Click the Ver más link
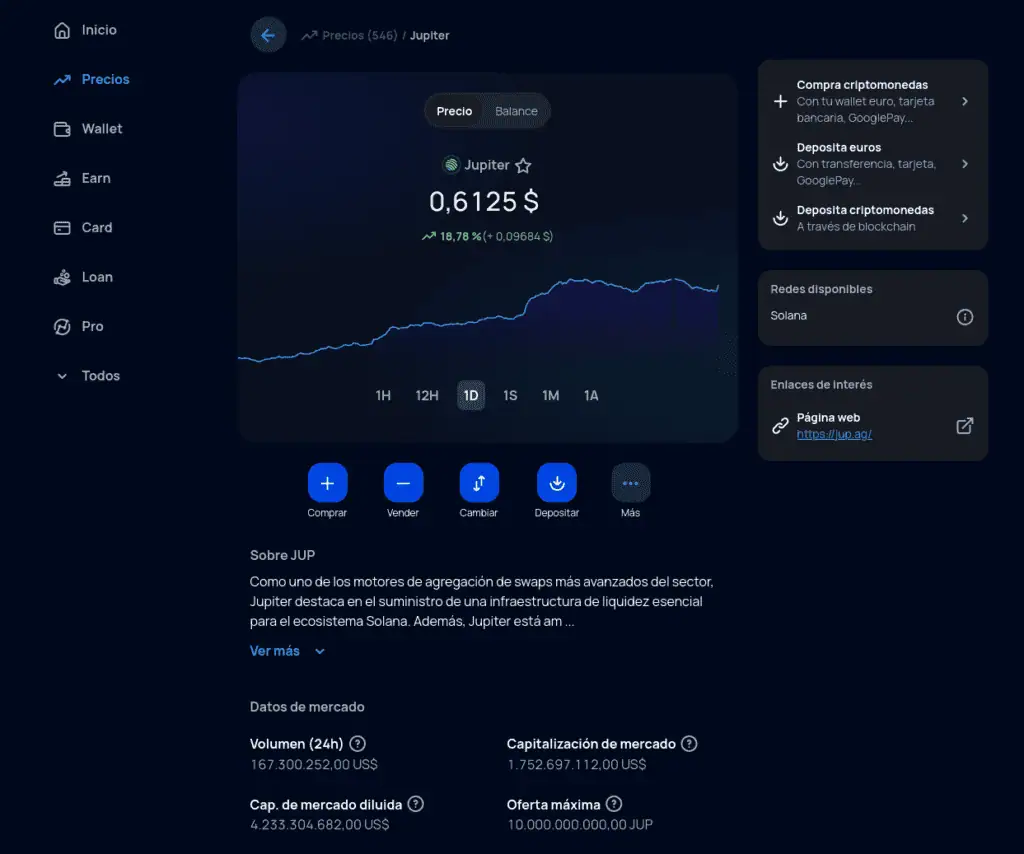The width and height of the screenshot is (1024, 854). coord(274,651)
